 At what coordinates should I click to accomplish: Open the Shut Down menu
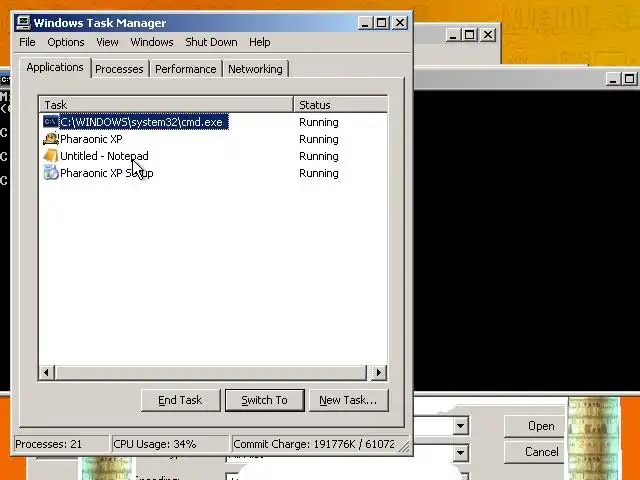(211, 42)
